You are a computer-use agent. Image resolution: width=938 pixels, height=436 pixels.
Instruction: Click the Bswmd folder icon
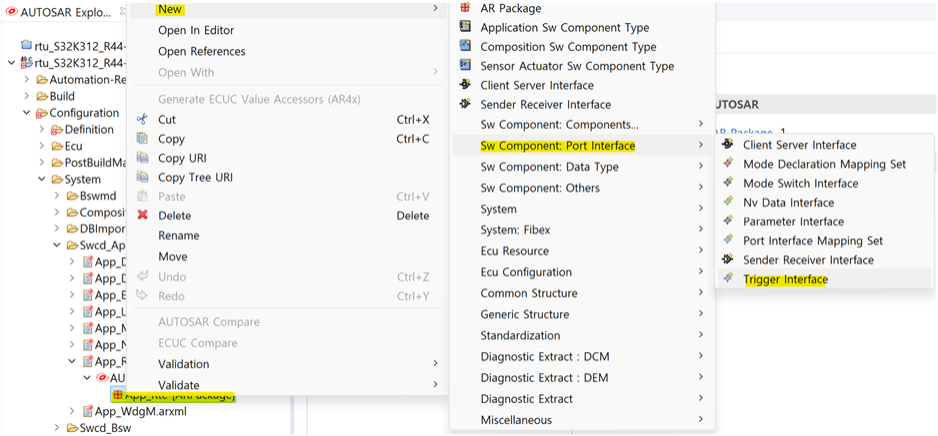72,196
